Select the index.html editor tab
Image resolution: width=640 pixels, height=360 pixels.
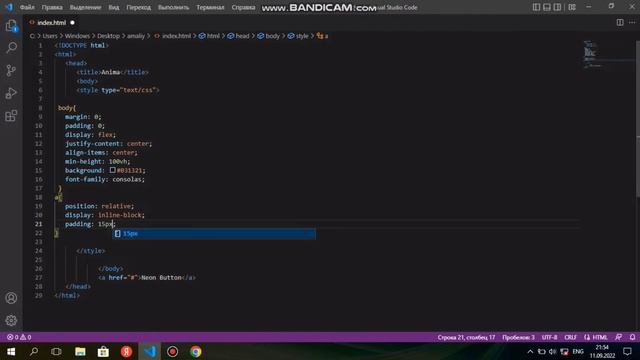(x=51, y=22)
